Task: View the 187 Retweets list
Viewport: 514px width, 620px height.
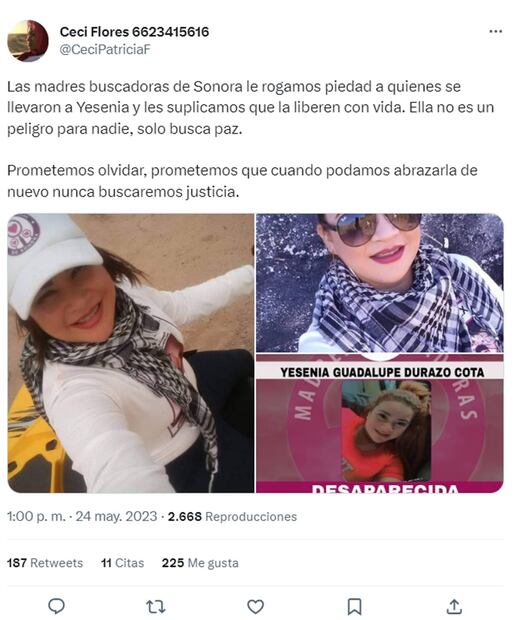Action: [x=45, y=563]
